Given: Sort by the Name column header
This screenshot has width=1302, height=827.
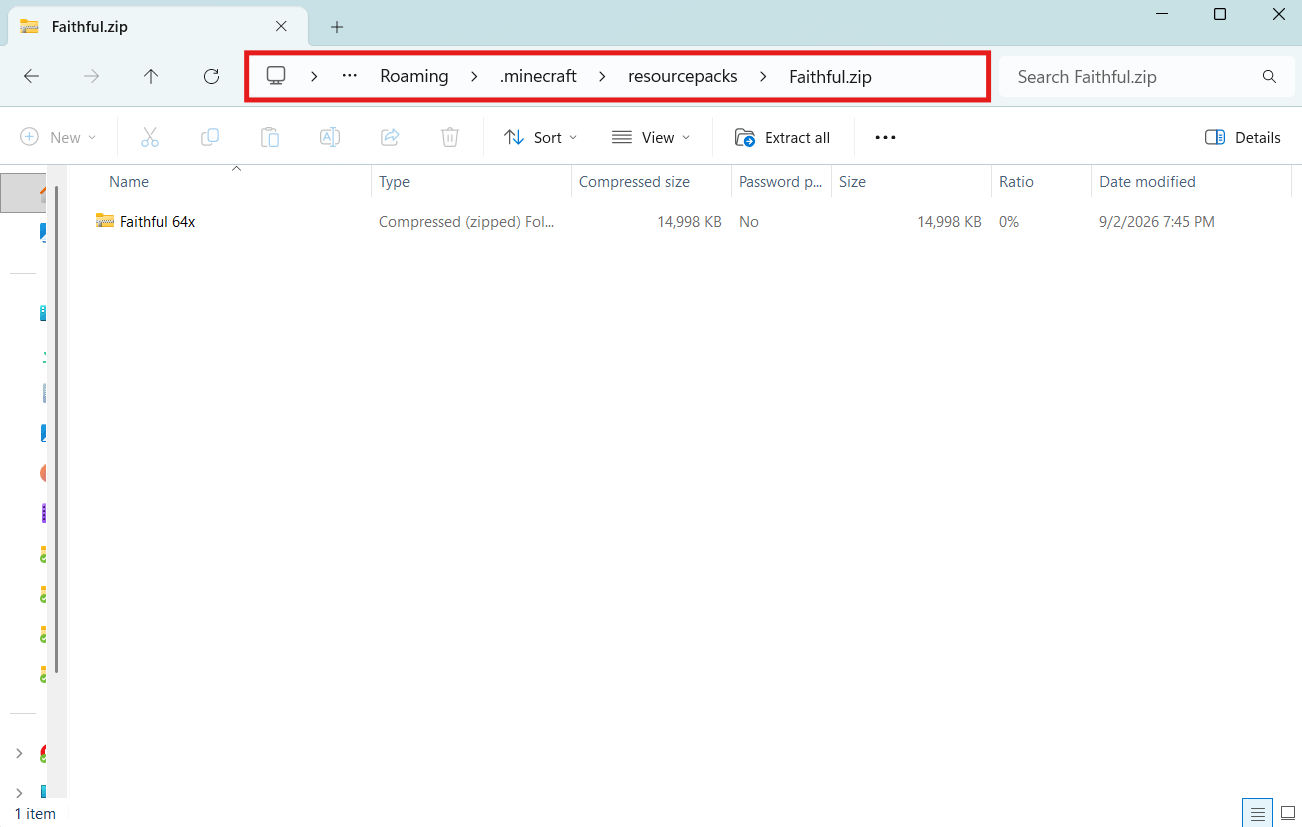Looking at the screenshot, I should [x=236, y=182].
